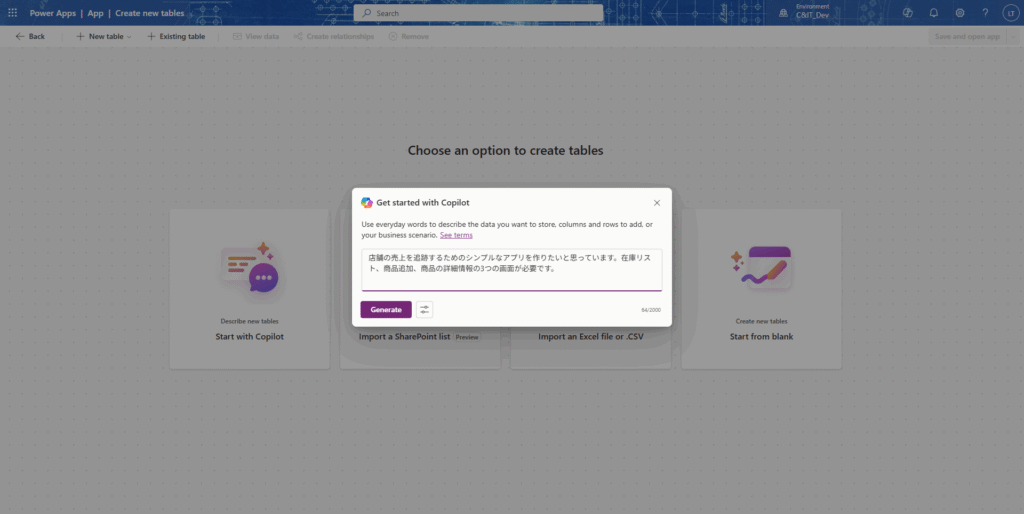Click the help question mark icon
This screenshot has width=1024, height=514.
pyautogui.click(x=985, y=13)
